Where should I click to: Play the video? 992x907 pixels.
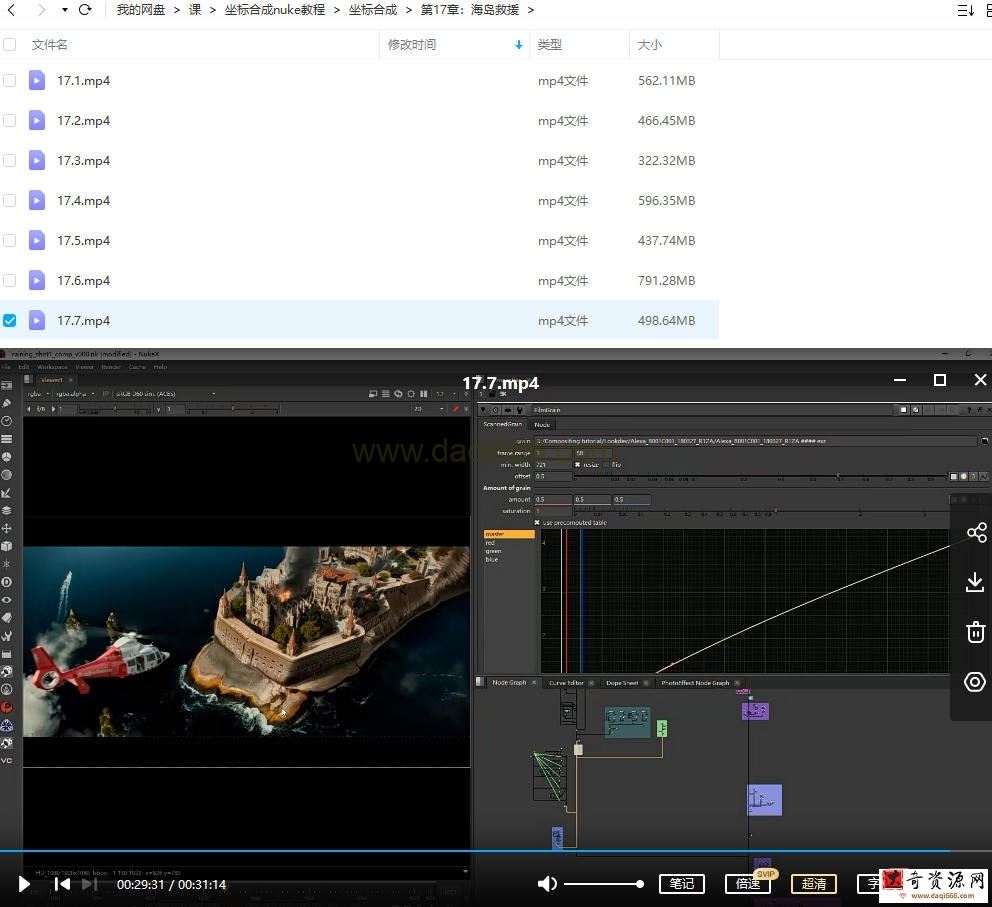(x=24, y=884)
